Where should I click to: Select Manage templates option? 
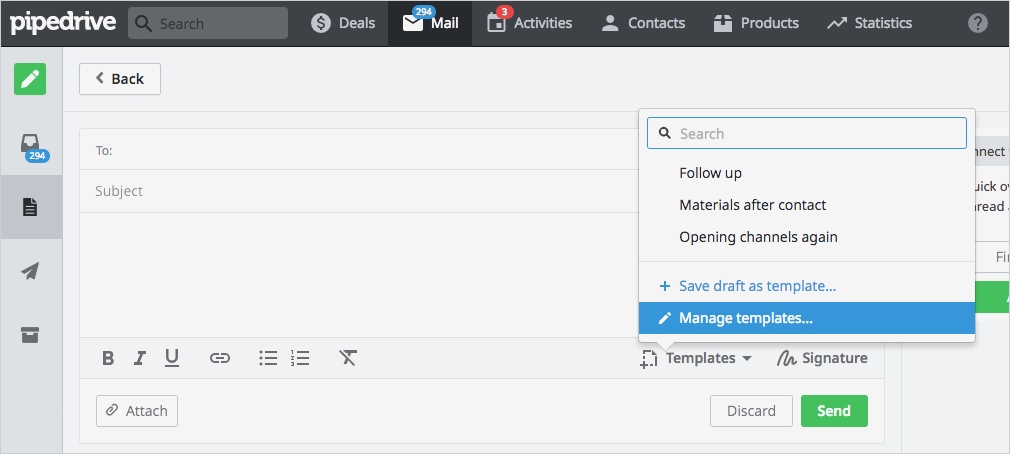click(x=745, y=318)
